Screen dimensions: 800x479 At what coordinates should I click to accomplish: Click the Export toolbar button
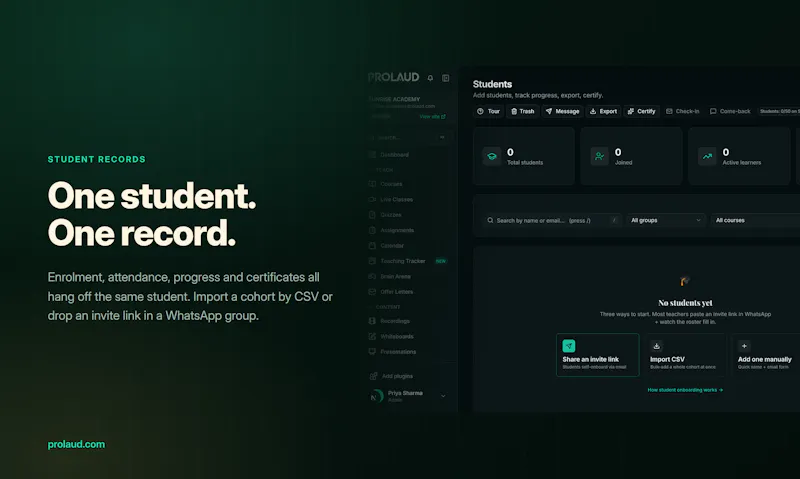pos(603,111)
